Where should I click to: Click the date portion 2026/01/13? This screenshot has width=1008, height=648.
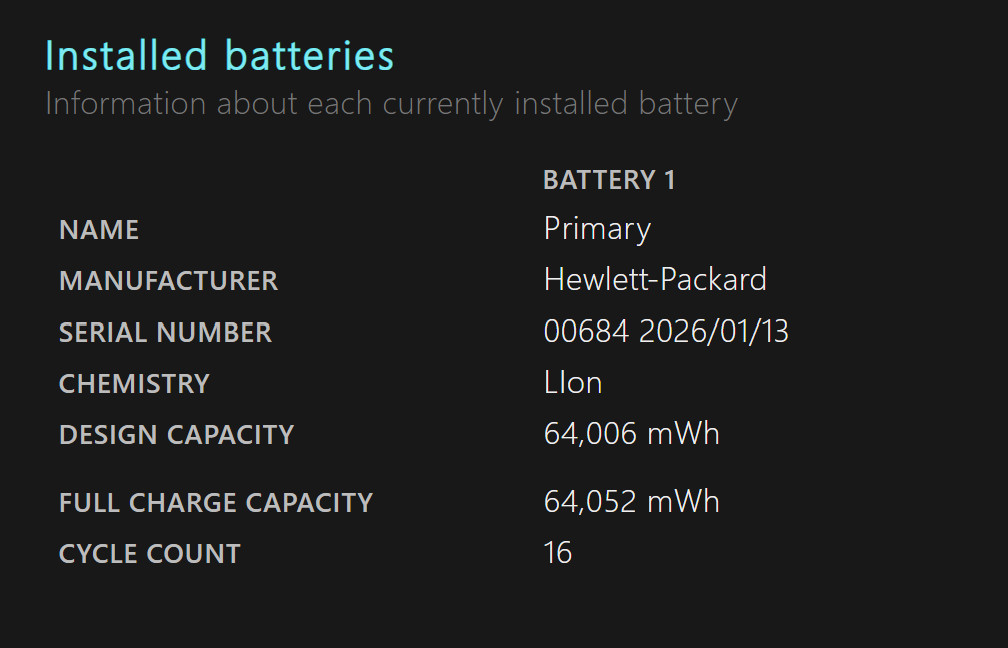tap(714, 332)
